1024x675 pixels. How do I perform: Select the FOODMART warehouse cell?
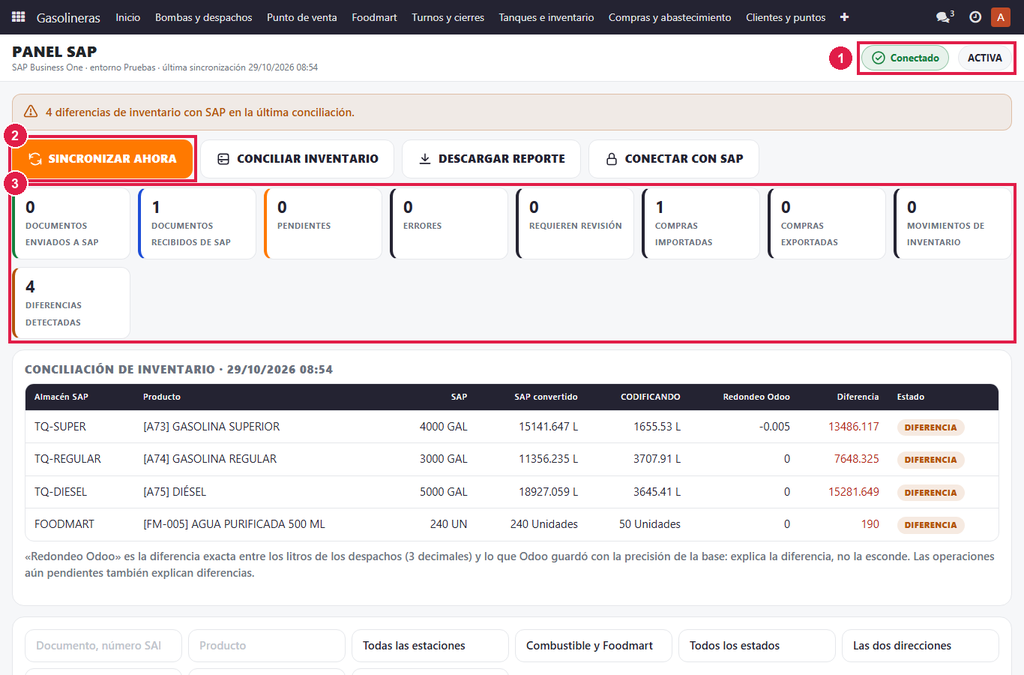64,524
